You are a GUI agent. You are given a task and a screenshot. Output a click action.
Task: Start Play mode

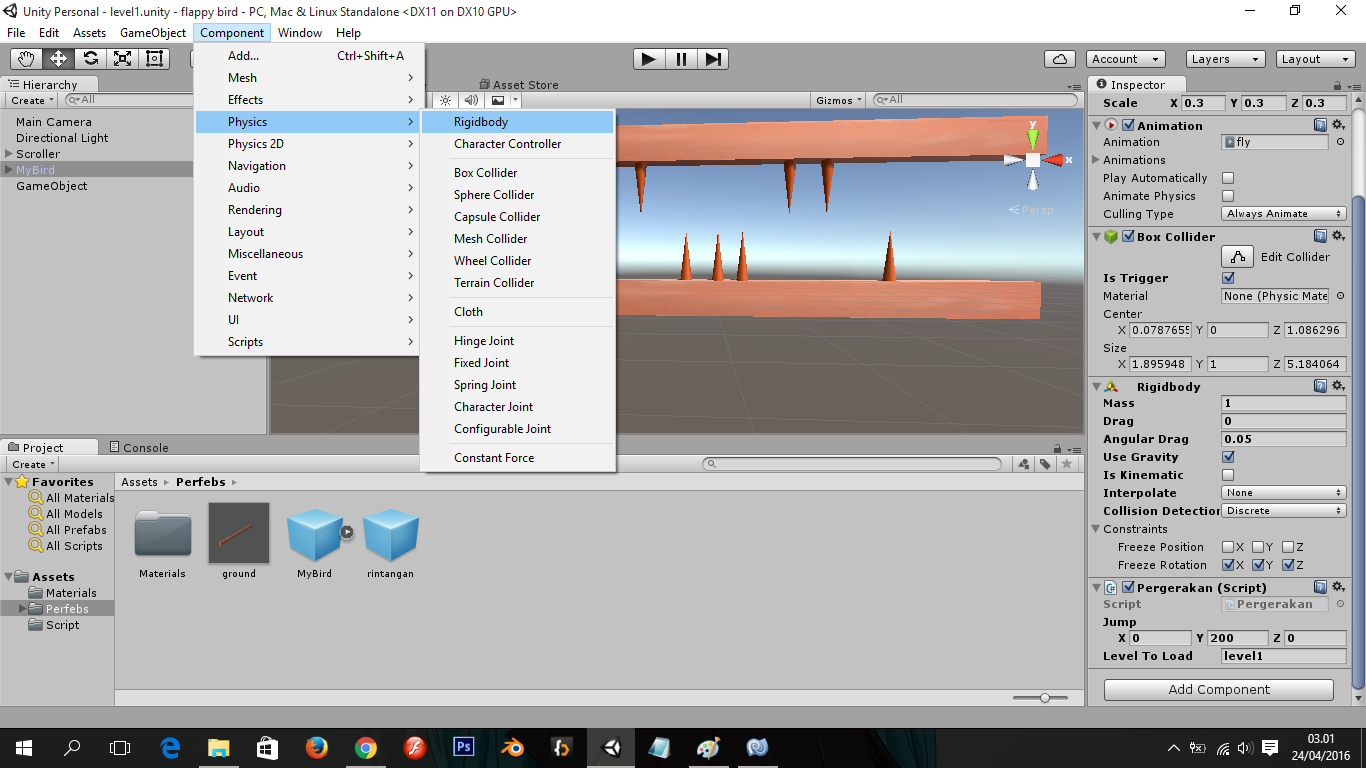649,59
